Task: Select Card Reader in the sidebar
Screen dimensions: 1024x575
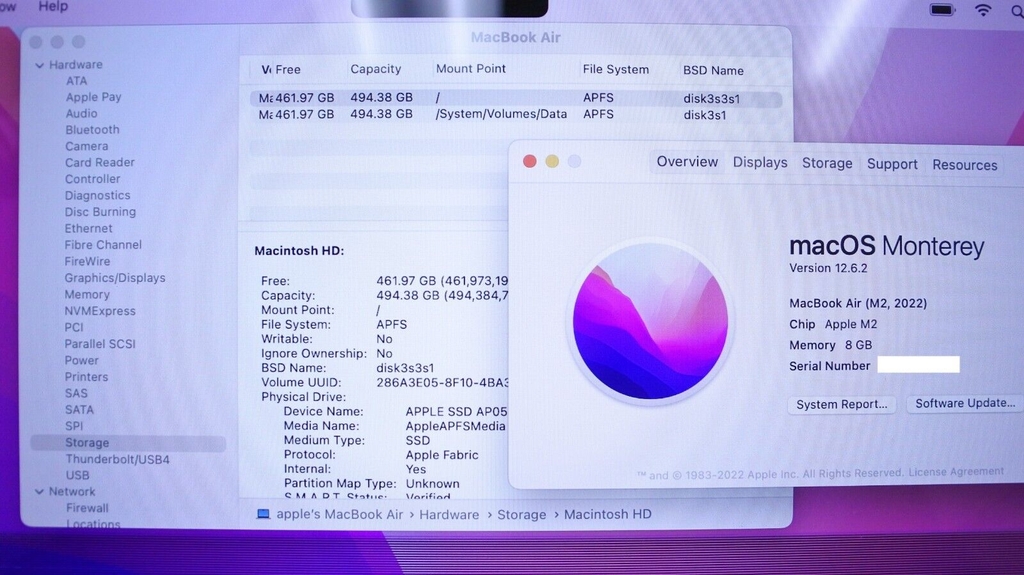Action: pos(99,163)
